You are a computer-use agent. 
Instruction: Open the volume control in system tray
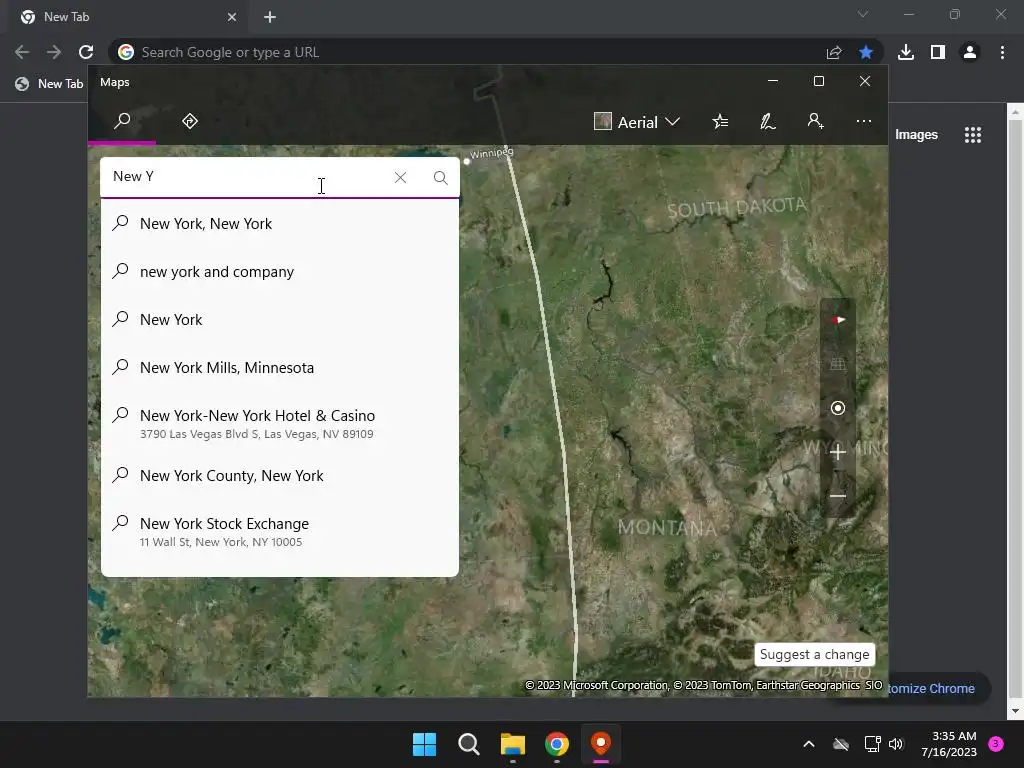pos(896,744)
